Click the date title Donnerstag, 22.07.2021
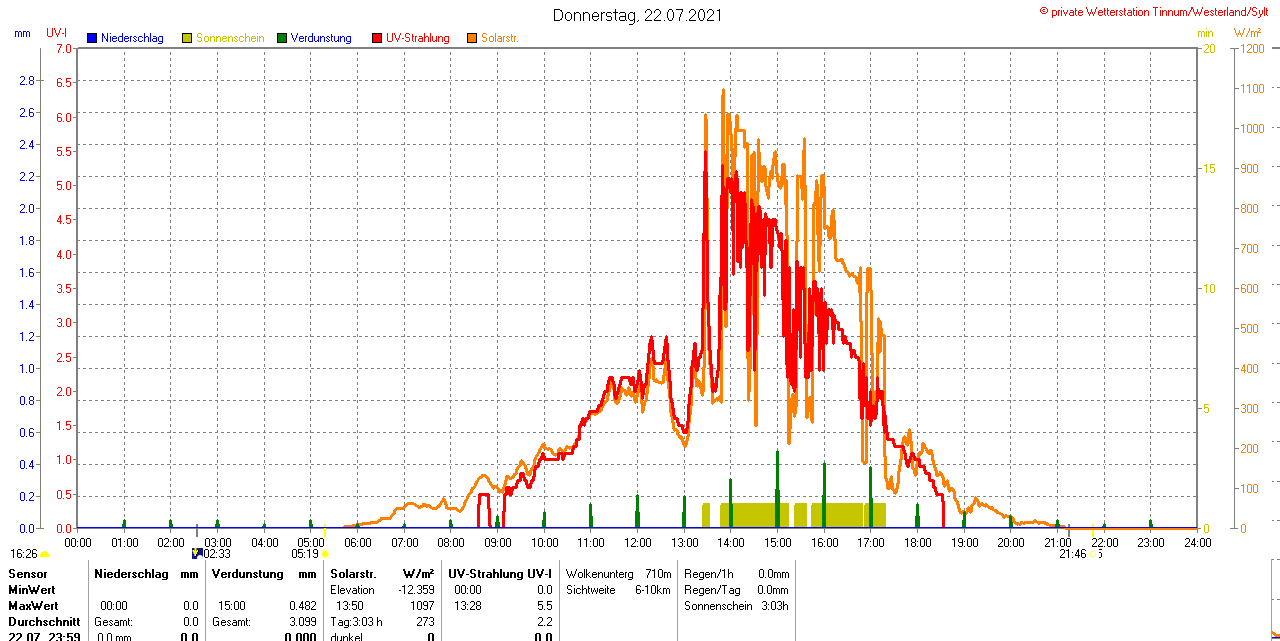The width and height of the screenshot is (1280, 641). click(637, 15)
